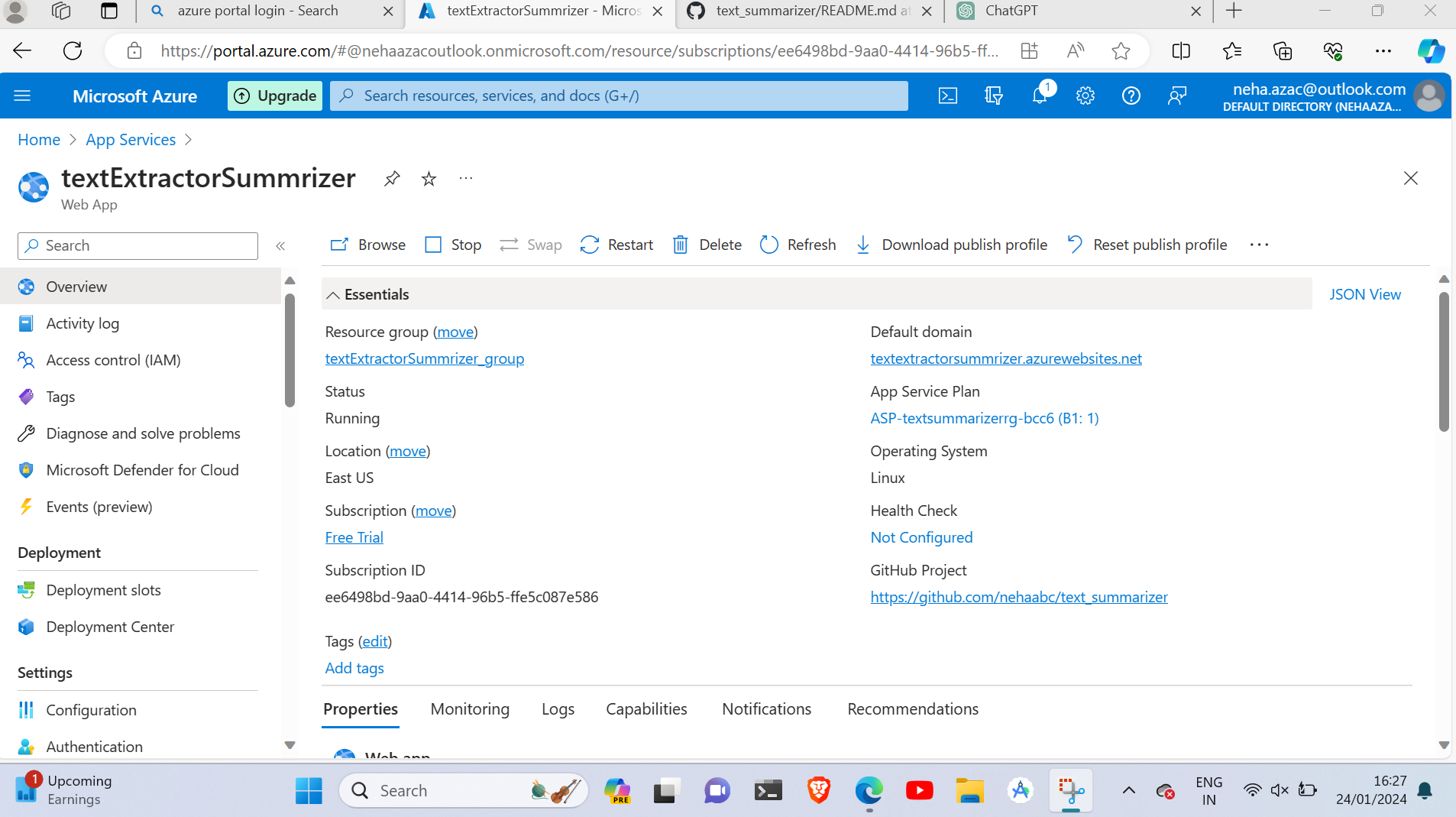This screenshot has height=817, width=1456.
Task: Select Overview in the left menu
Action: tap(141, 287)
